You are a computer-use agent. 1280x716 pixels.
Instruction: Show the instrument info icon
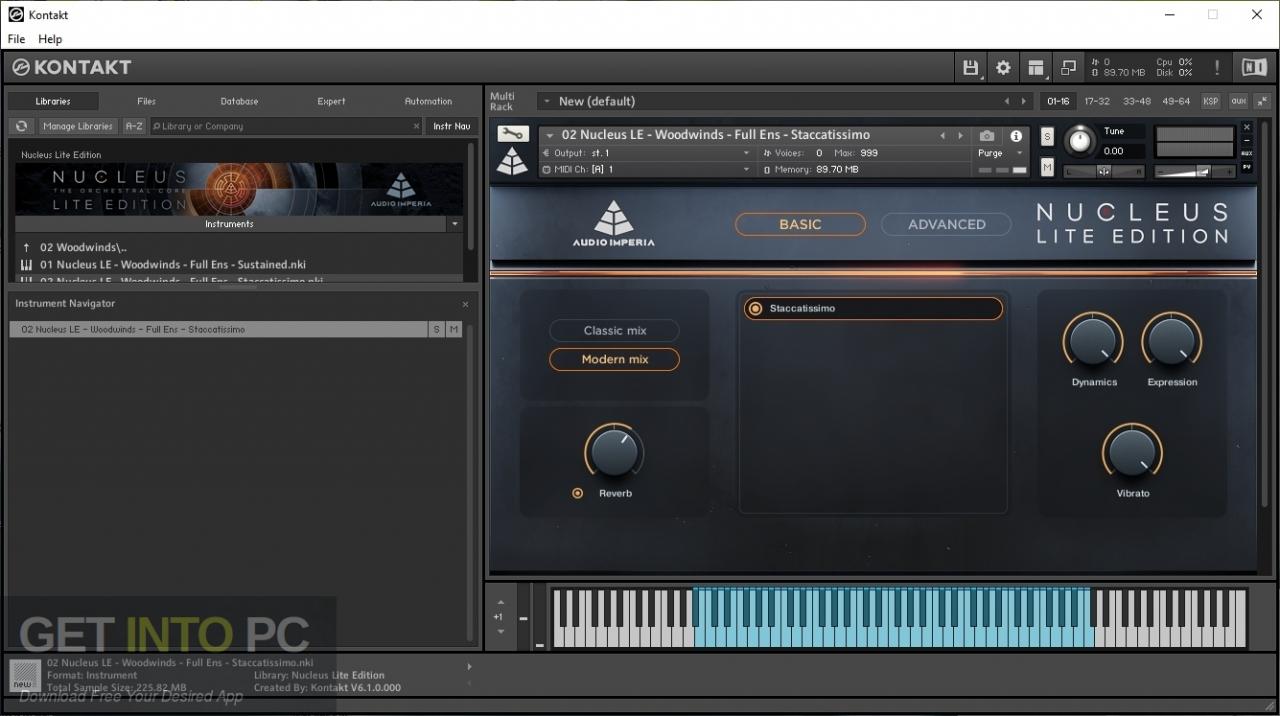[x=1016, y=136]
